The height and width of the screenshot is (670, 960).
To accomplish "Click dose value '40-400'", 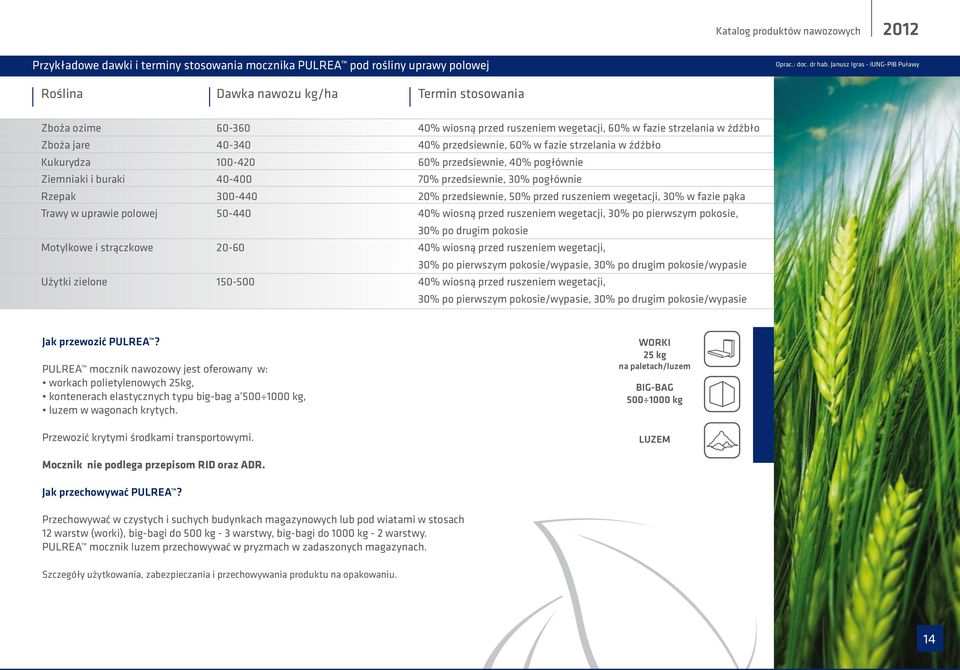I will coord(234,179).
